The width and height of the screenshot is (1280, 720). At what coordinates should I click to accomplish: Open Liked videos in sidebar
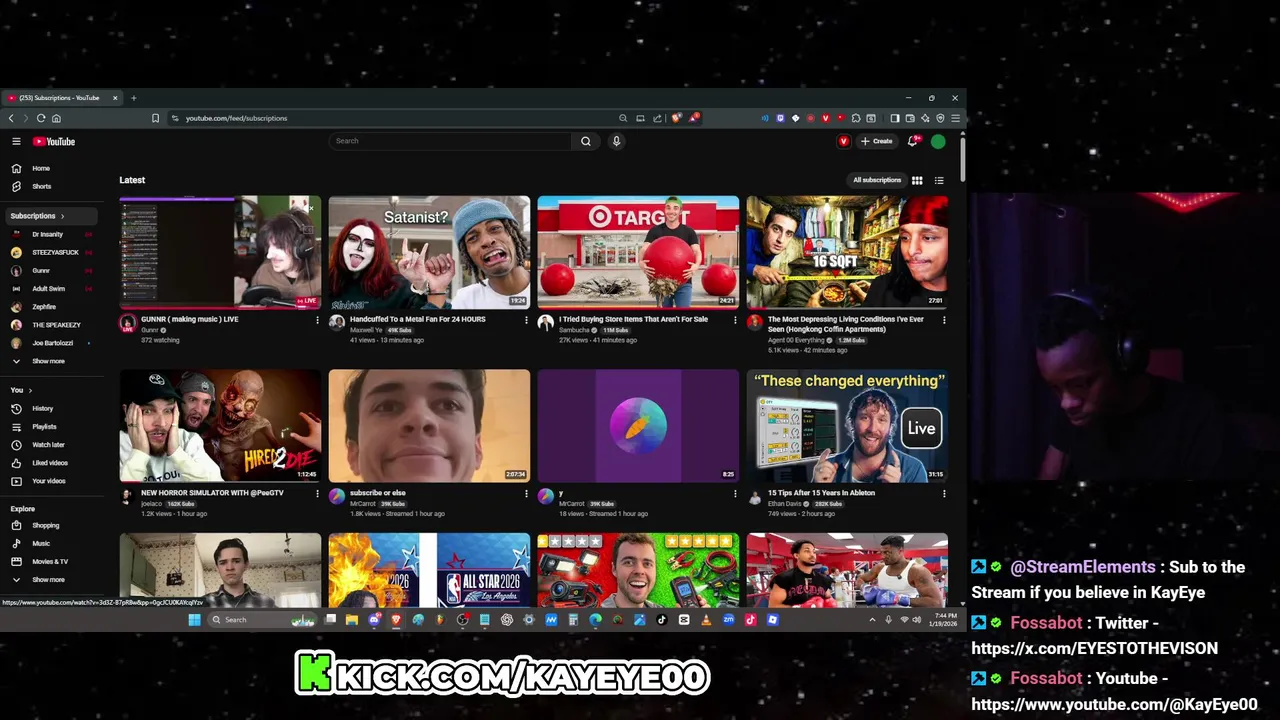click(x=50, y=463)
